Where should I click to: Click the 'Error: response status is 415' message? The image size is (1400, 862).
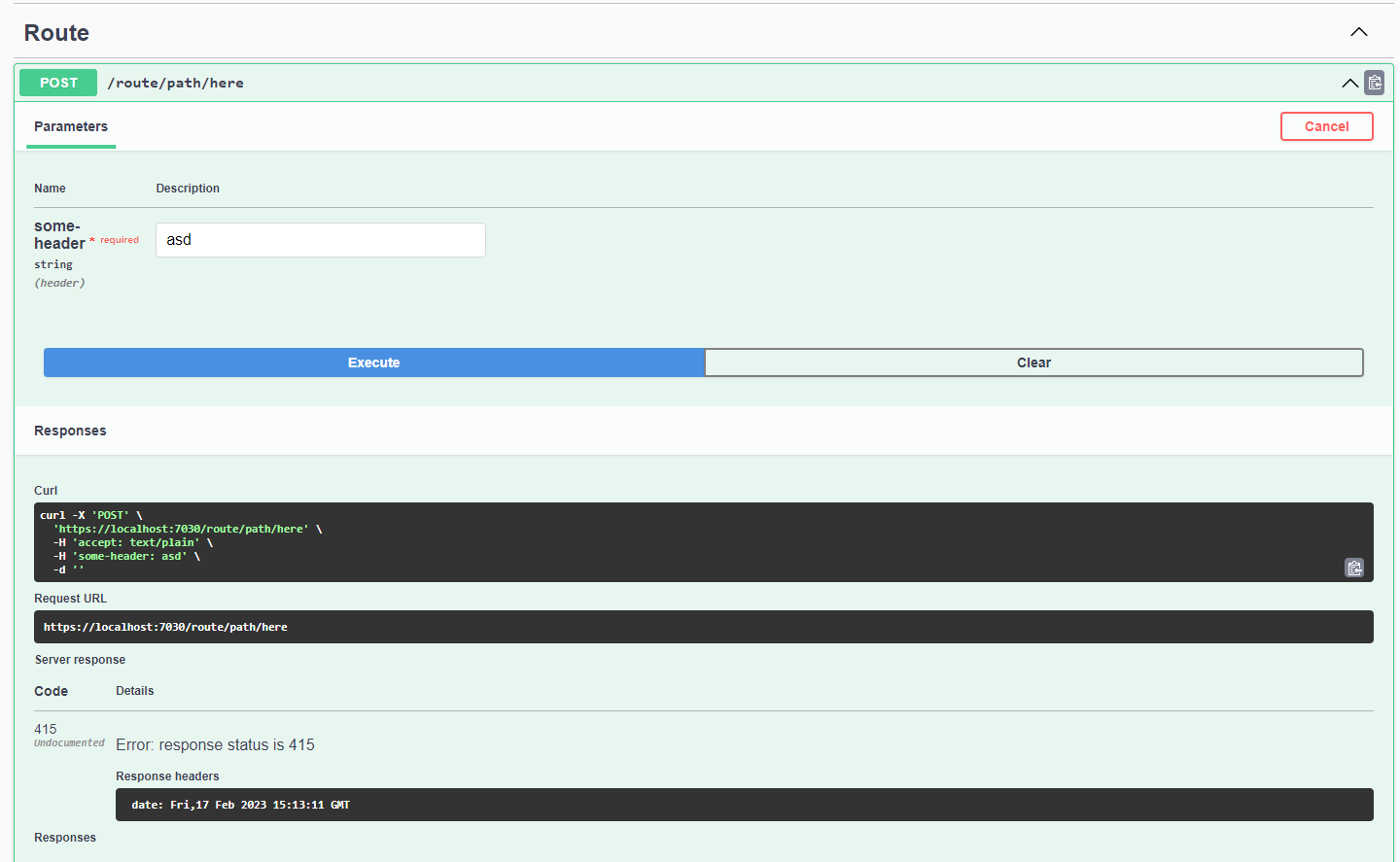(215, 745)
